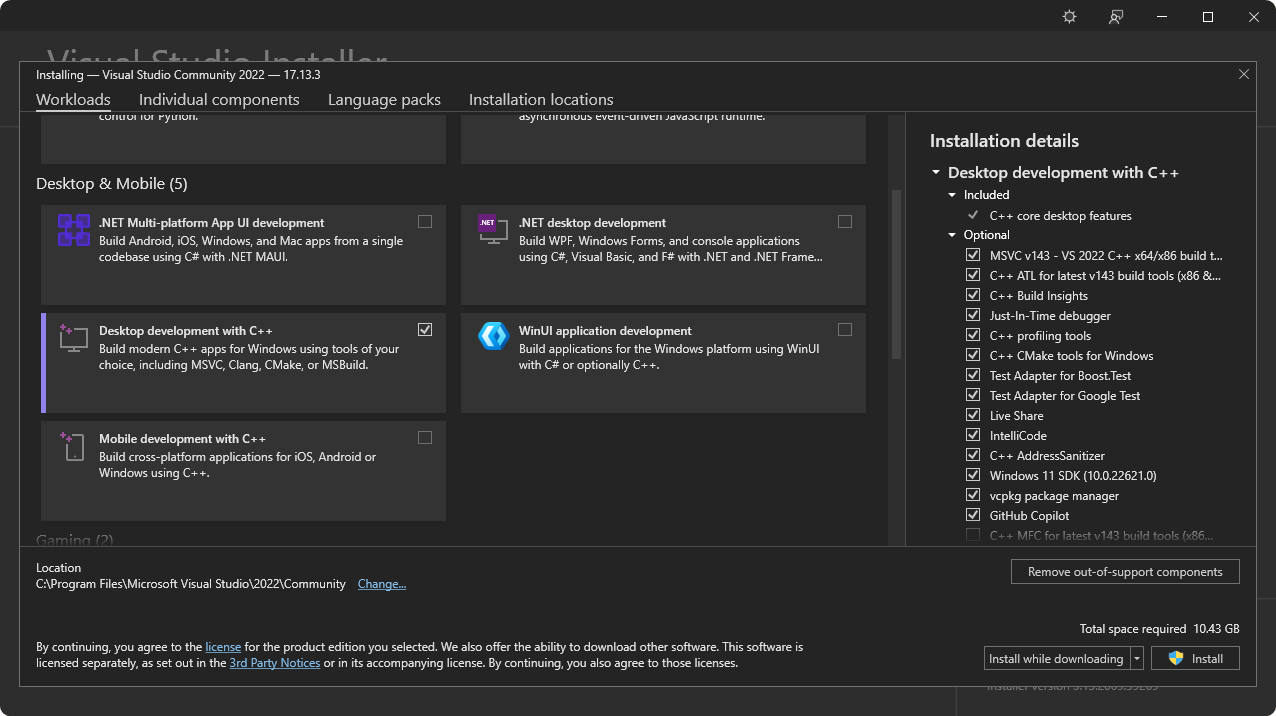Select the WinUI application development diamond icon
This screenshot has height=716, width=1276.
(x=492, y=337)
